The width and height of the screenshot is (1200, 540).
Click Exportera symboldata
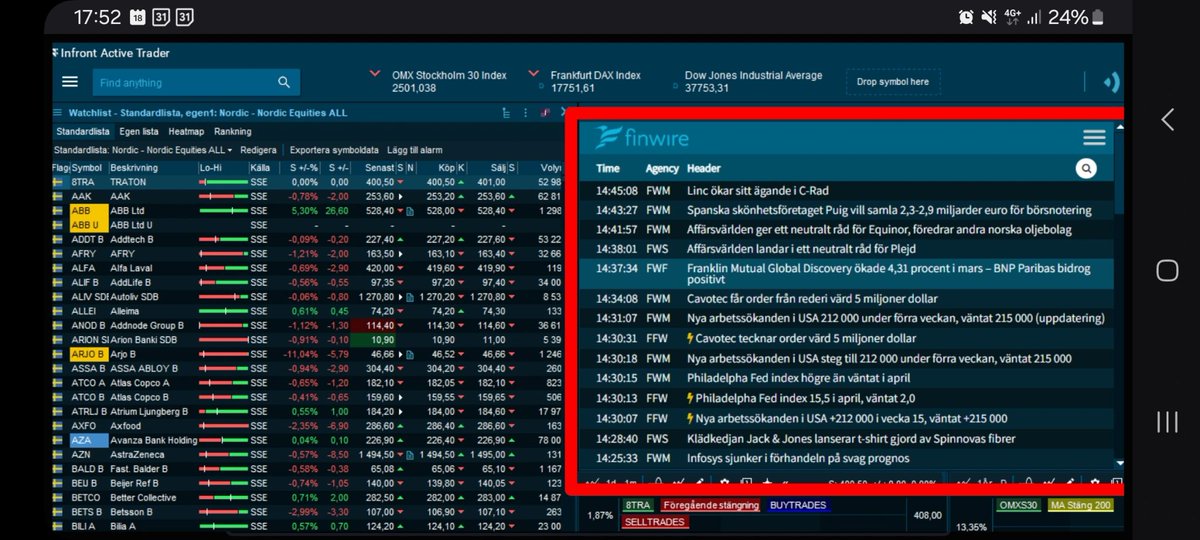pyautogui.click(x=334, y=150)
